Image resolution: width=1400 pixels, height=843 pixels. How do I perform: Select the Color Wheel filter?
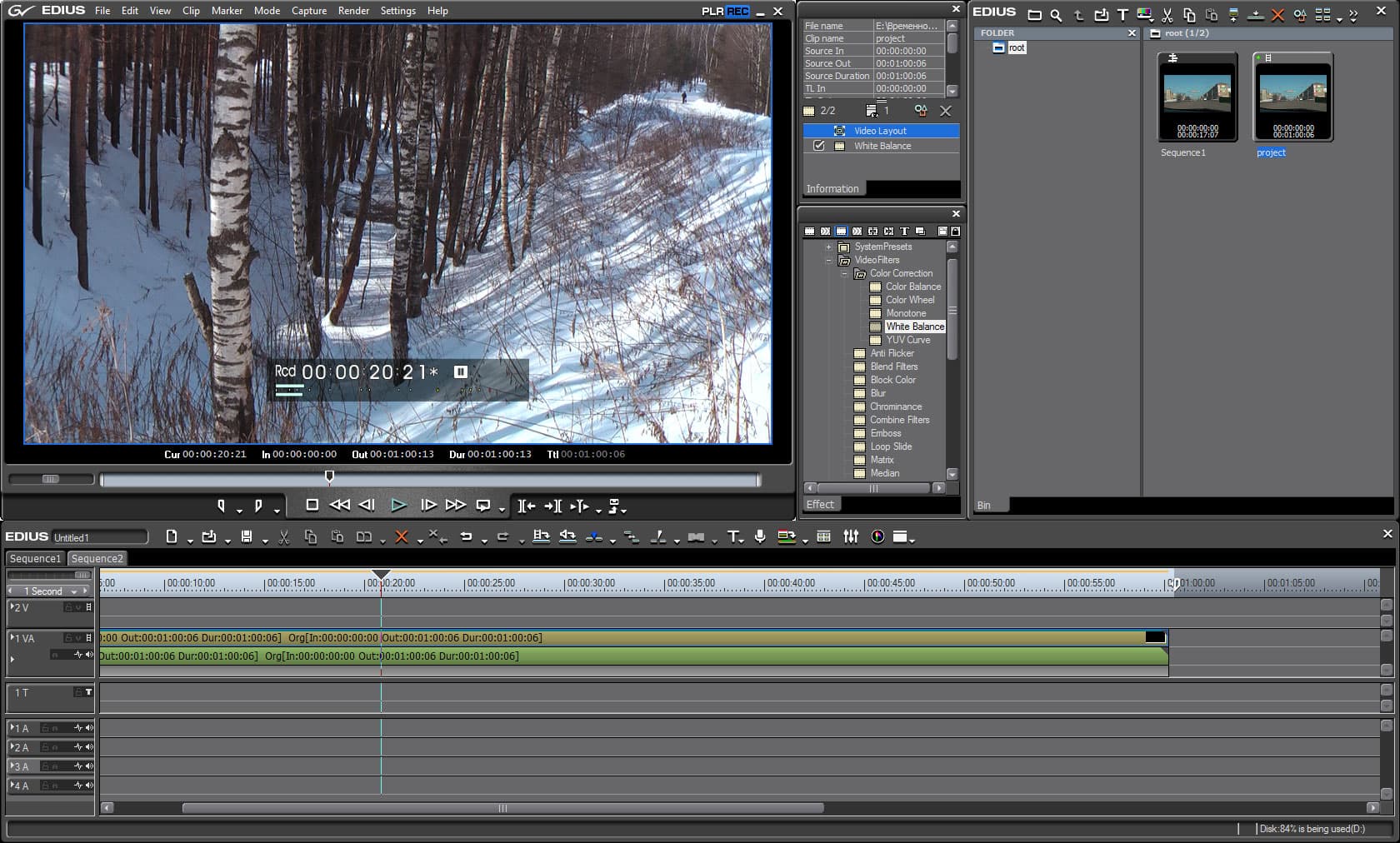tap(909, 300)
